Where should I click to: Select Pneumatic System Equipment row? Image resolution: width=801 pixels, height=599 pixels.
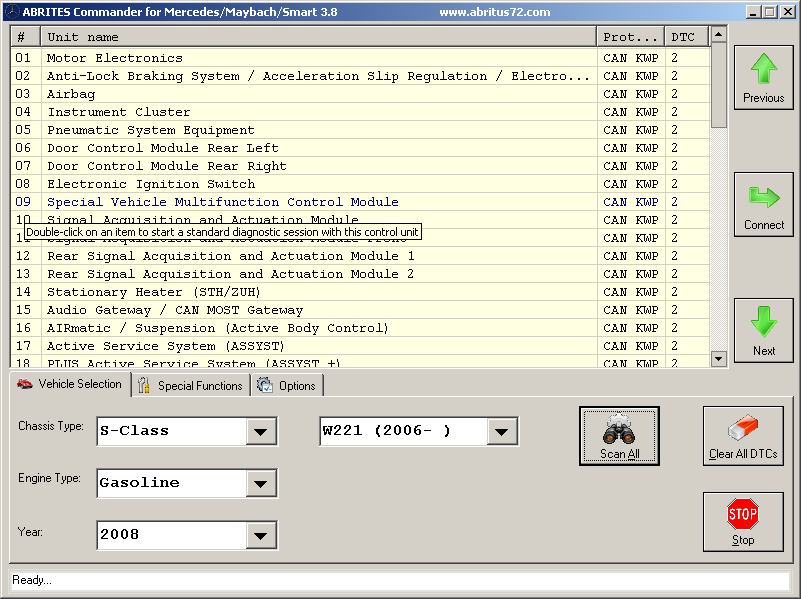[360, 130]
